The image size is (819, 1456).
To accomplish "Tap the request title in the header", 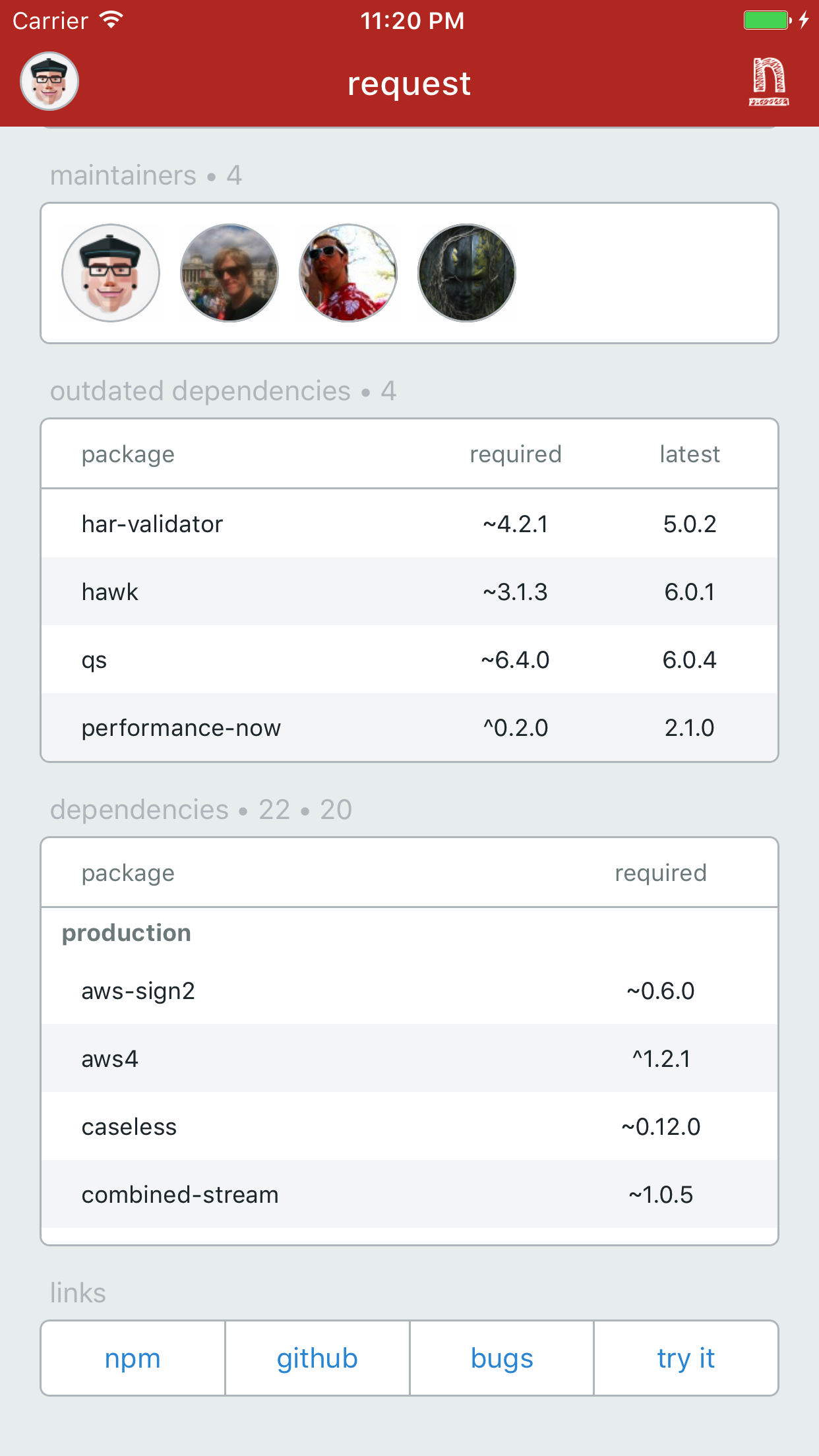I will pos(409,84).
